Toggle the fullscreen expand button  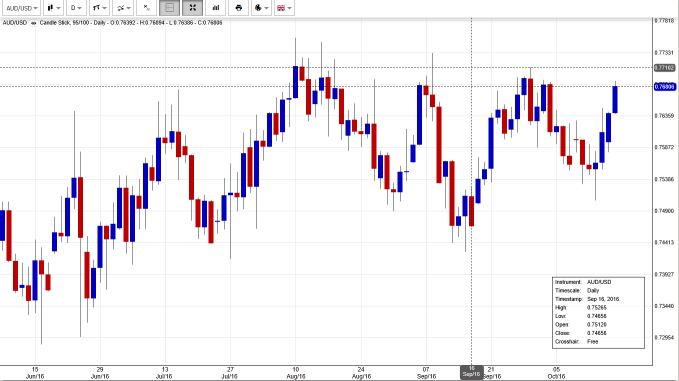(x=192, y=8)
